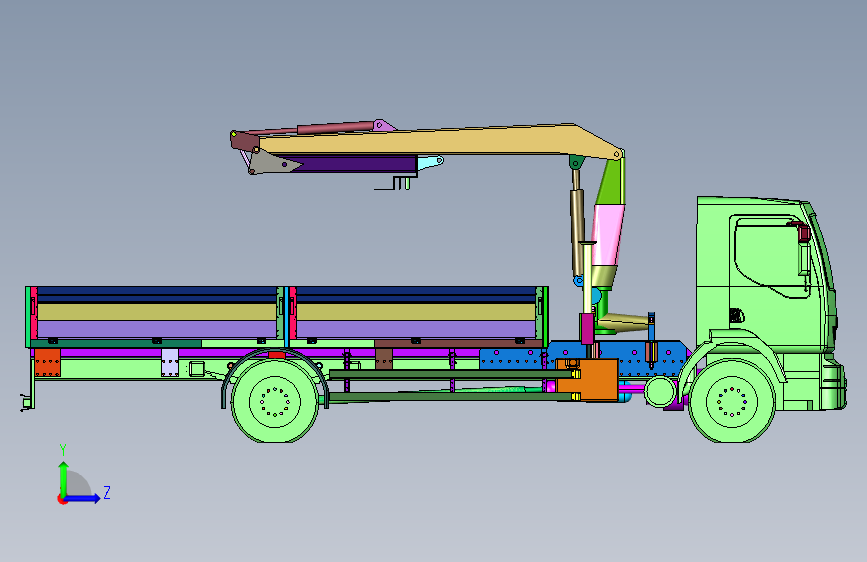Click the front wheel of the truck

pyautogui.click(x=732, y=402)
